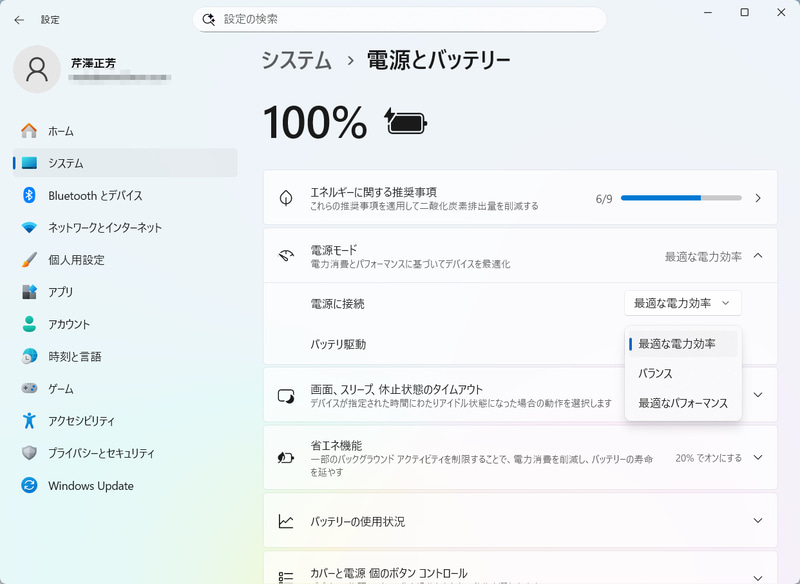The width and height of the screenshot is (800, 584).
Task: Expand 画面、スリープ、休止状態のタイムアウト section
Action: 758,394
